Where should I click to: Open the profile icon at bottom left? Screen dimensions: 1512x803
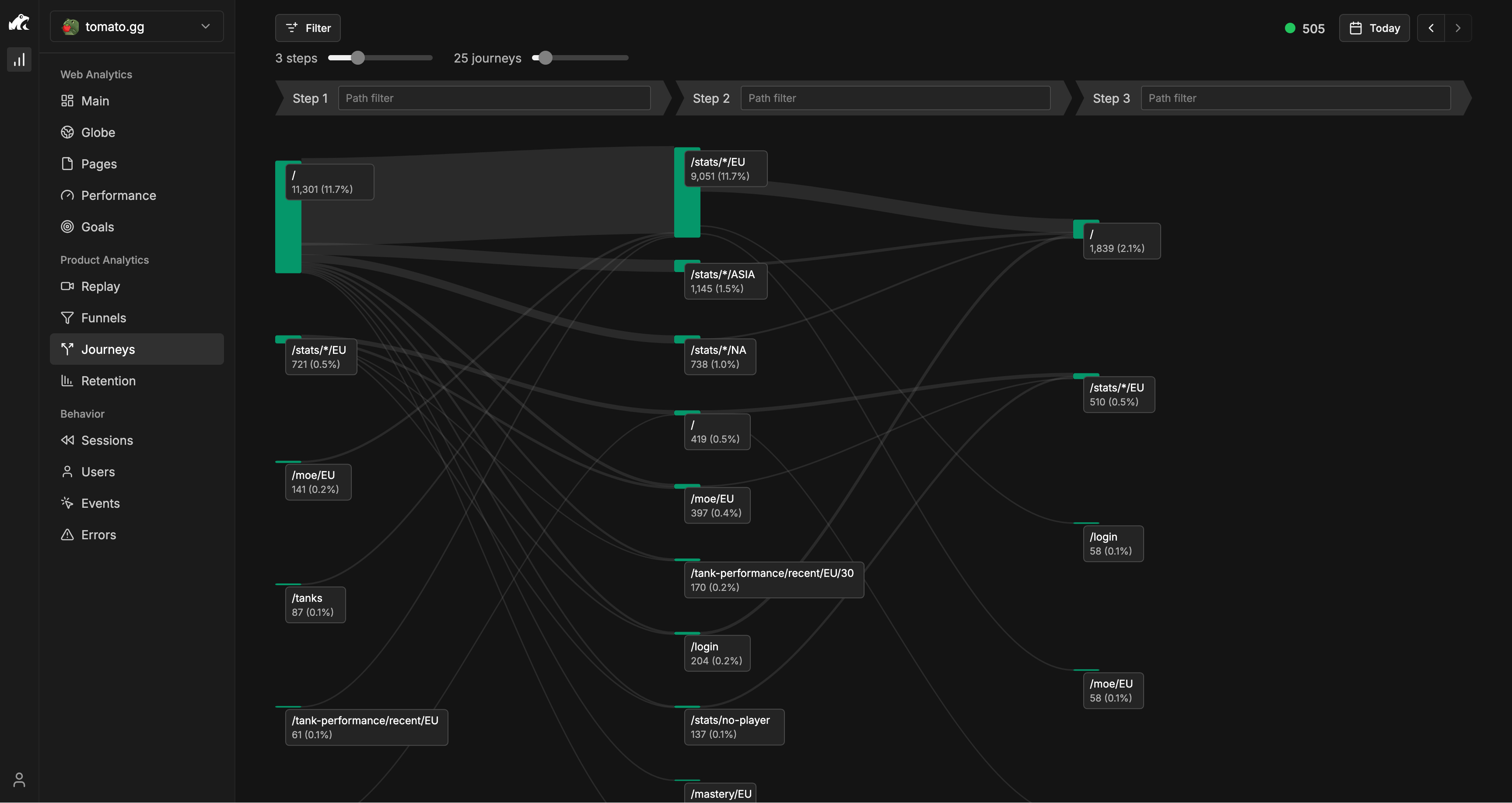(x=19, y=780)
